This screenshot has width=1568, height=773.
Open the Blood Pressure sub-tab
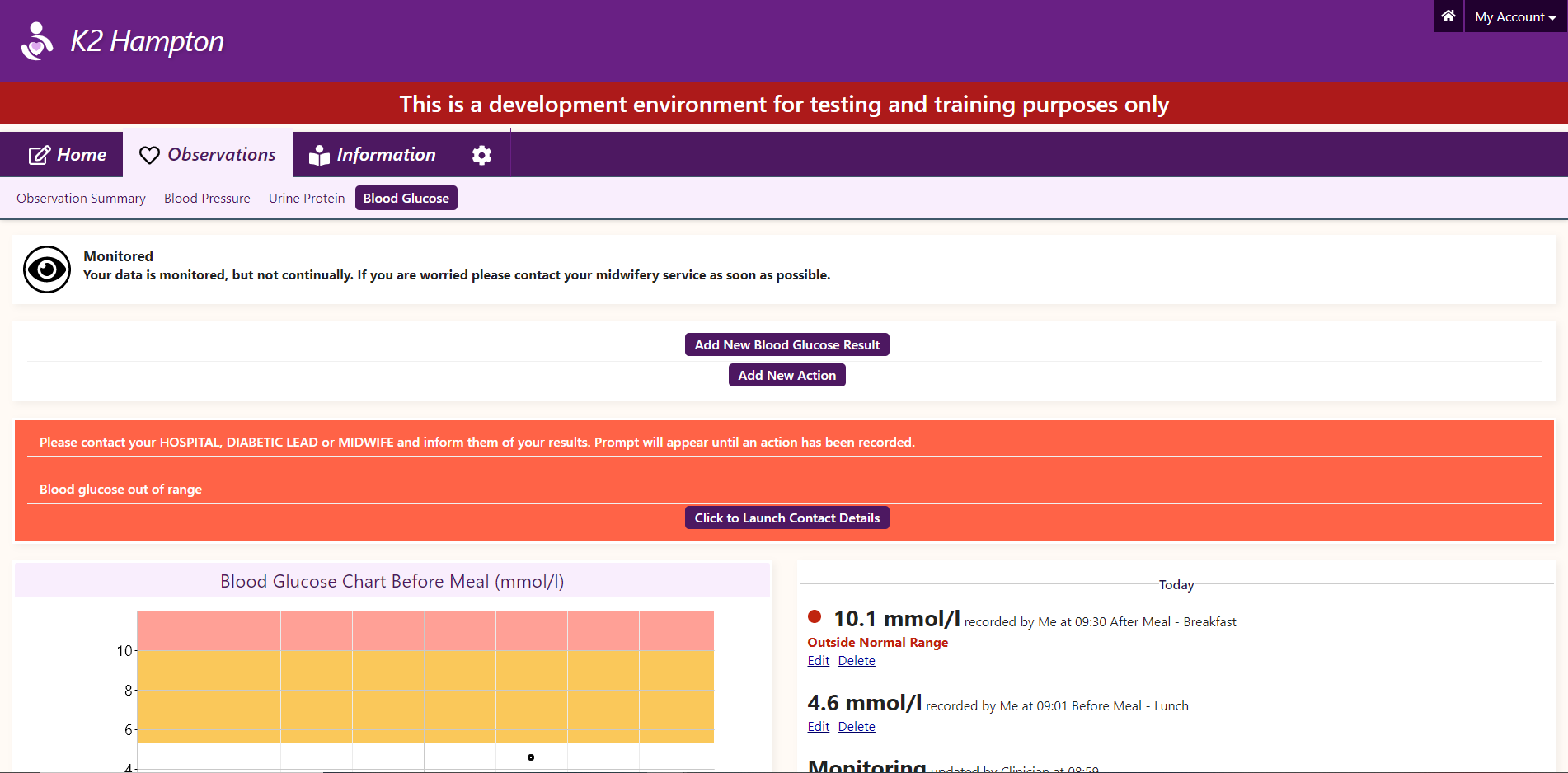click(x=207, y=199)
